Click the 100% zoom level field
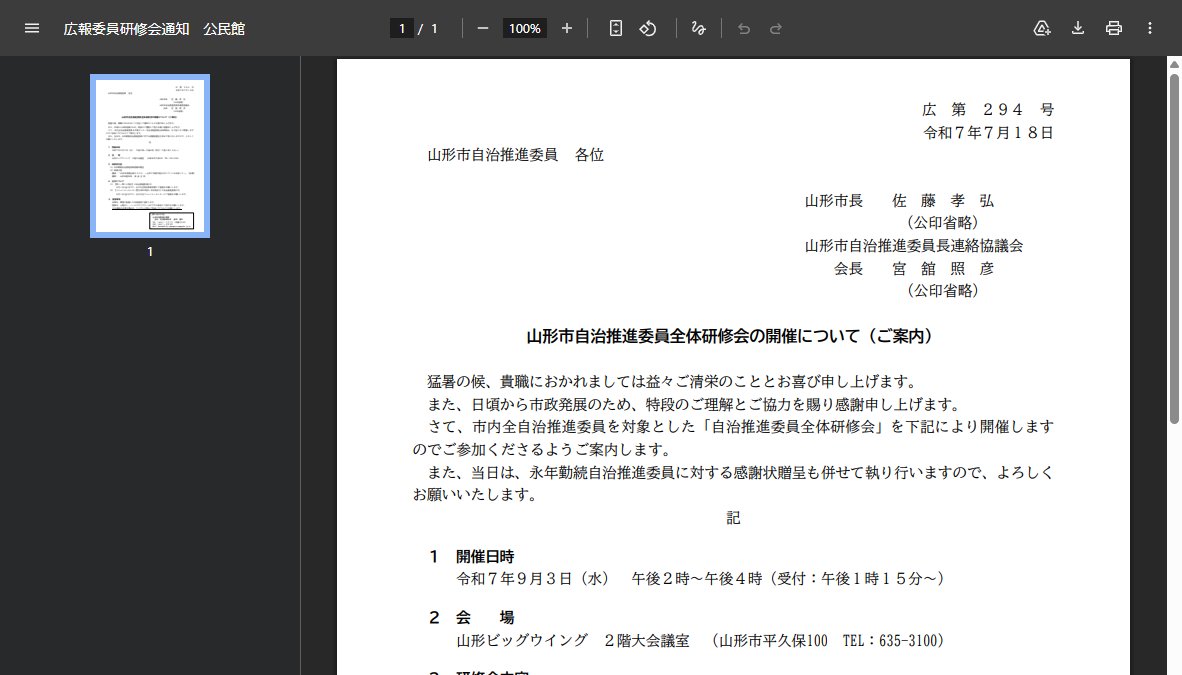 525,29
